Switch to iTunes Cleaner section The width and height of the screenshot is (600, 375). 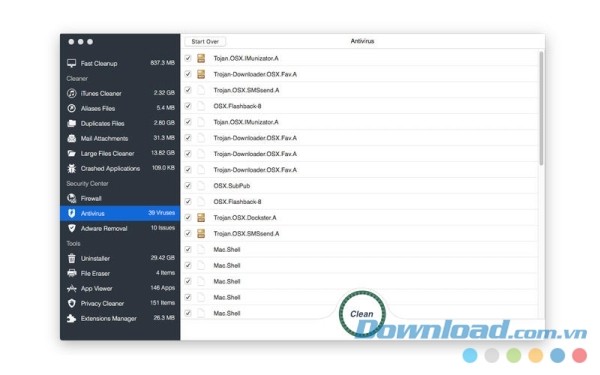click(120, 93)
